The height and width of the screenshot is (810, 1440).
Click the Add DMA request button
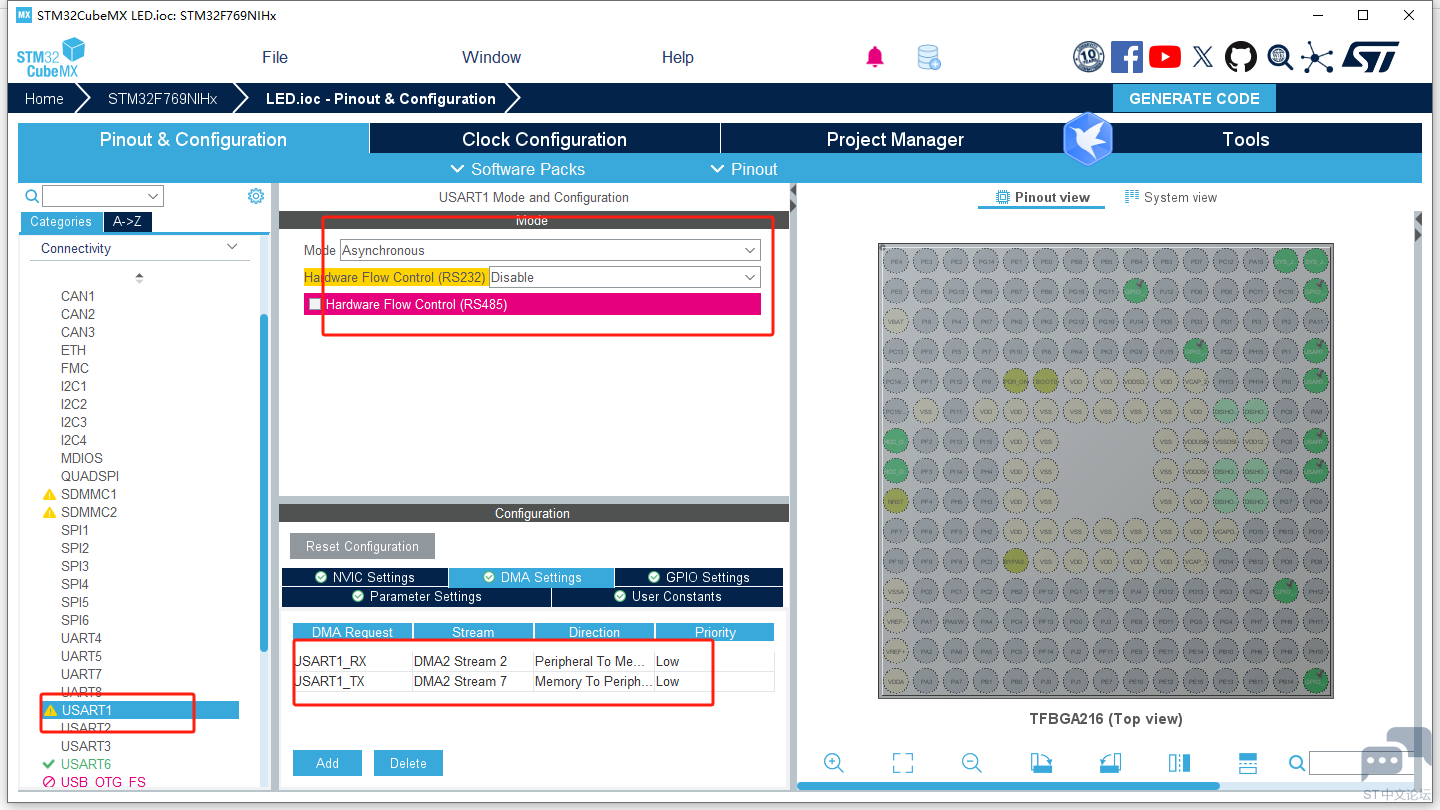coord(327,763)
